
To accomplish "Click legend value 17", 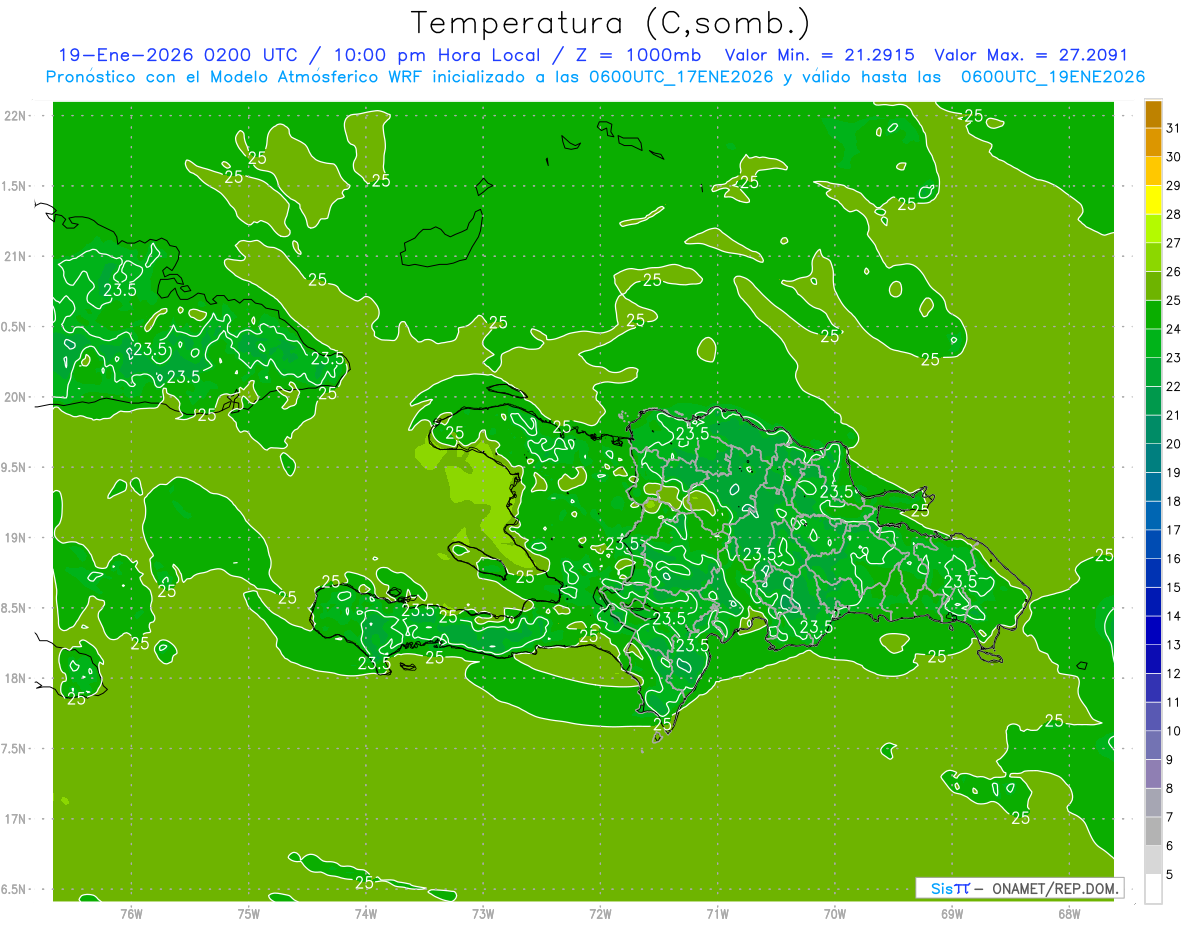I will click(x=1174, y=530).
